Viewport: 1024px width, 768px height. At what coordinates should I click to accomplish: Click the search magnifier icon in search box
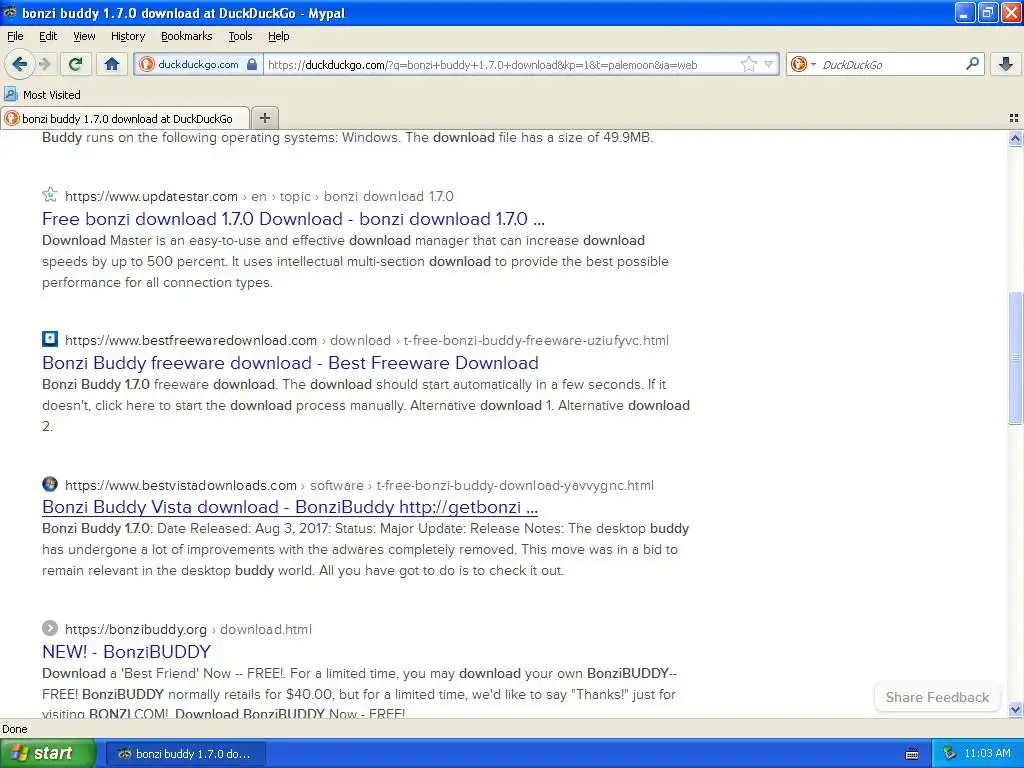click(x=972, y=64)
